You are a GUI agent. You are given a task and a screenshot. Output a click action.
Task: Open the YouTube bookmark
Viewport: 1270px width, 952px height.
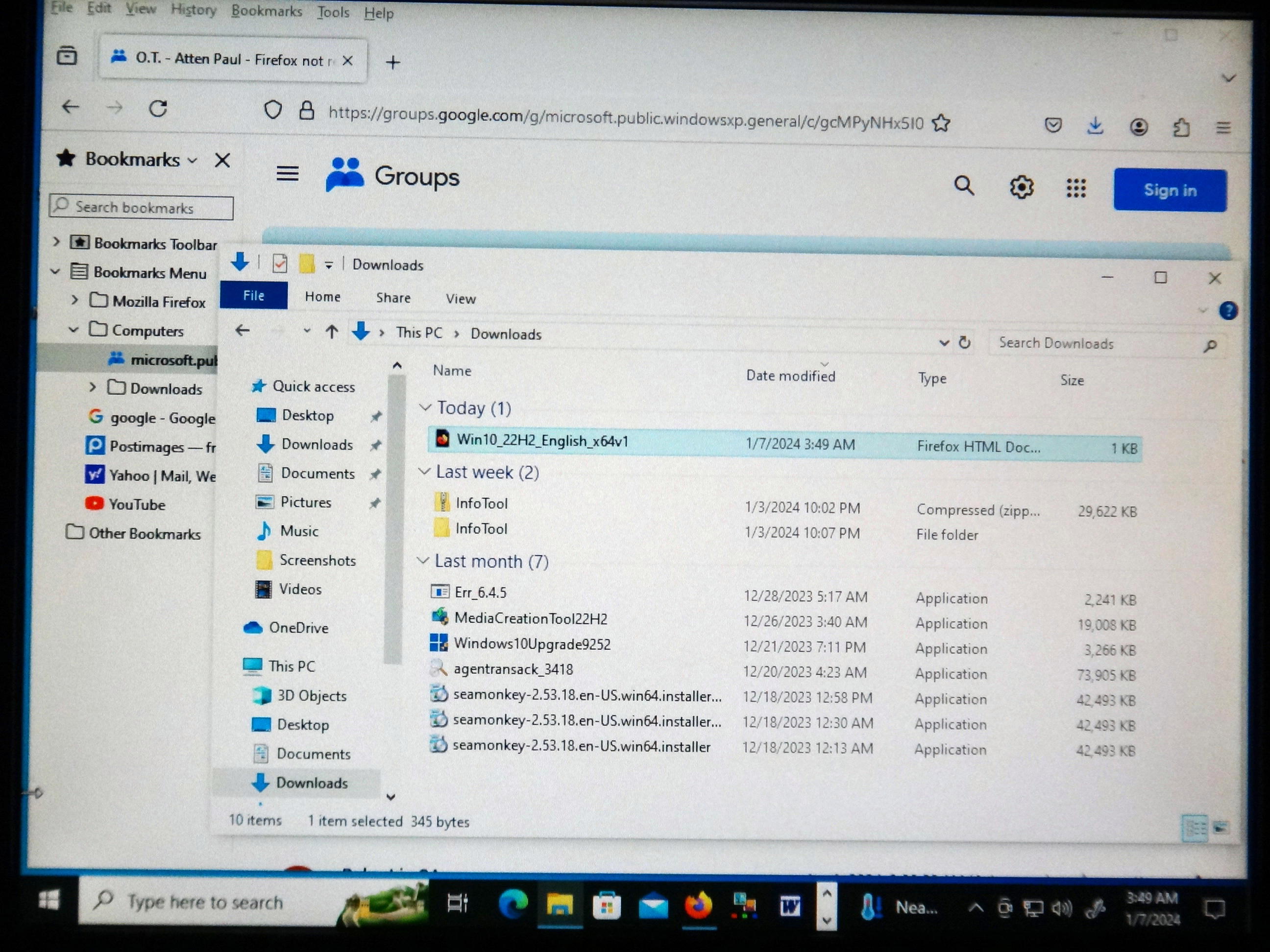click(x=137, y=504)
